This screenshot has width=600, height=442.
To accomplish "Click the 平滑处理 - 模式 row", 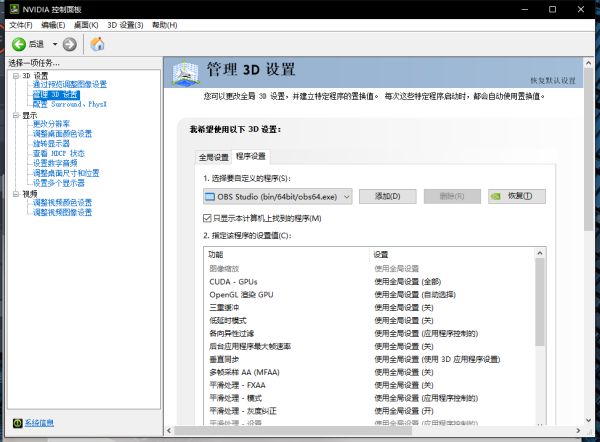I will (369, 398).
